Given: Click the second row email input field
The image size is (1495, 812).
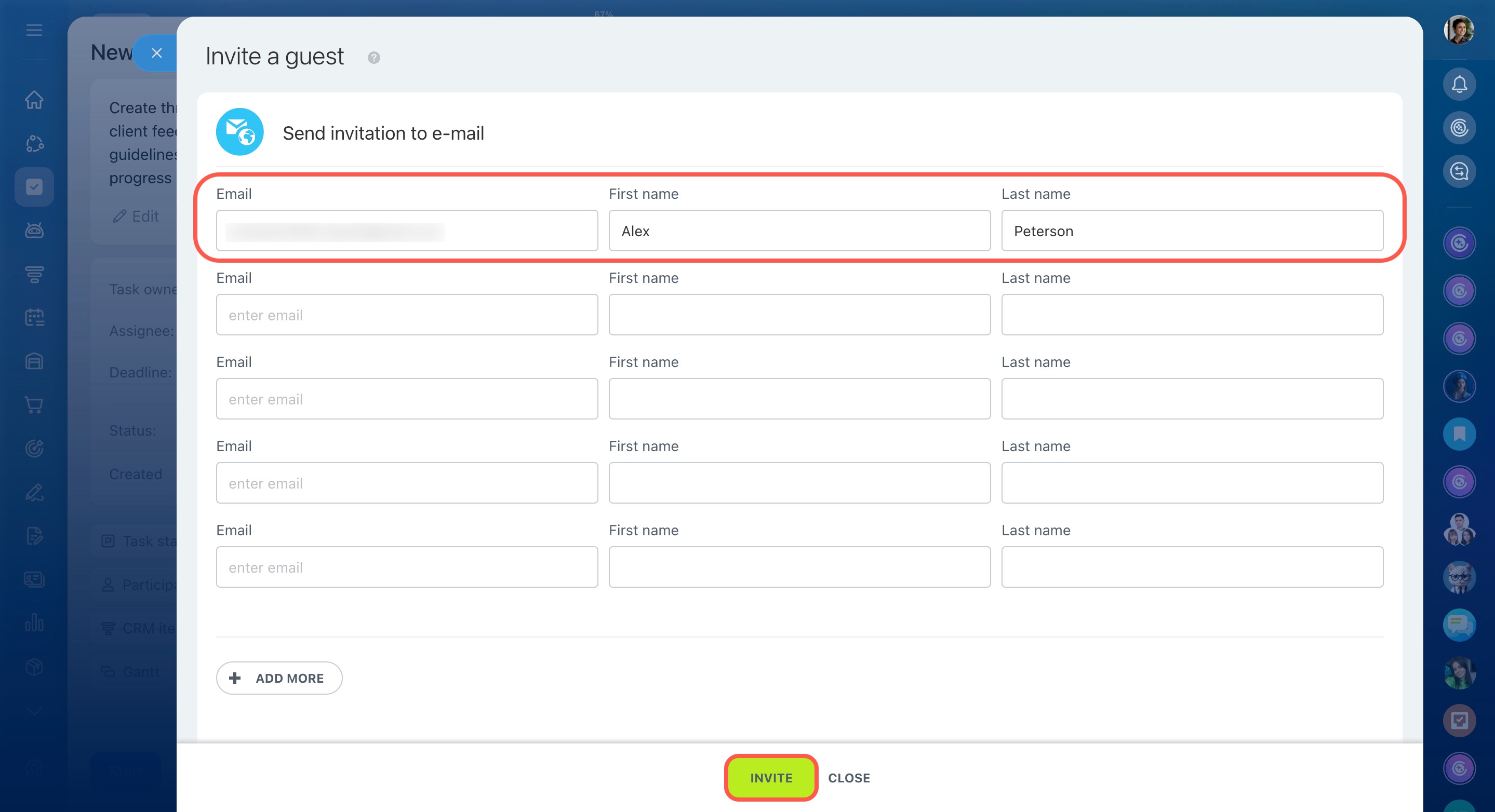Looking at the screenshot, I should click(407, 315).
